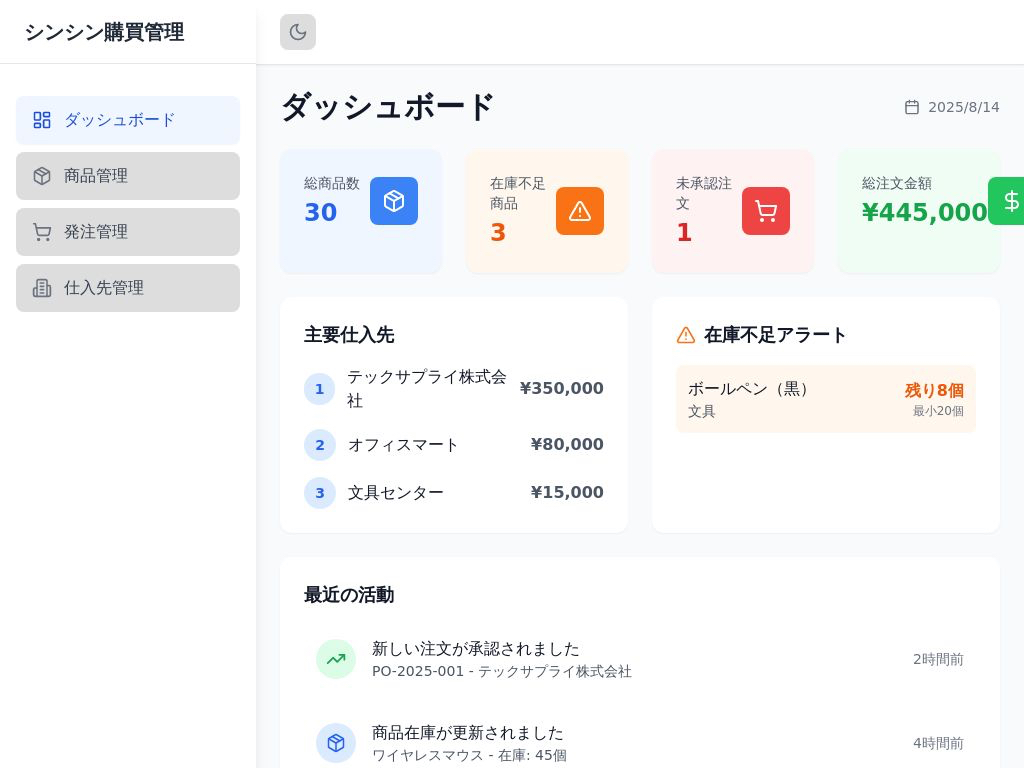Open the 商品在庫が更新されました activity entry
The width and height of the screenshot is (1024, 768).
468,733
